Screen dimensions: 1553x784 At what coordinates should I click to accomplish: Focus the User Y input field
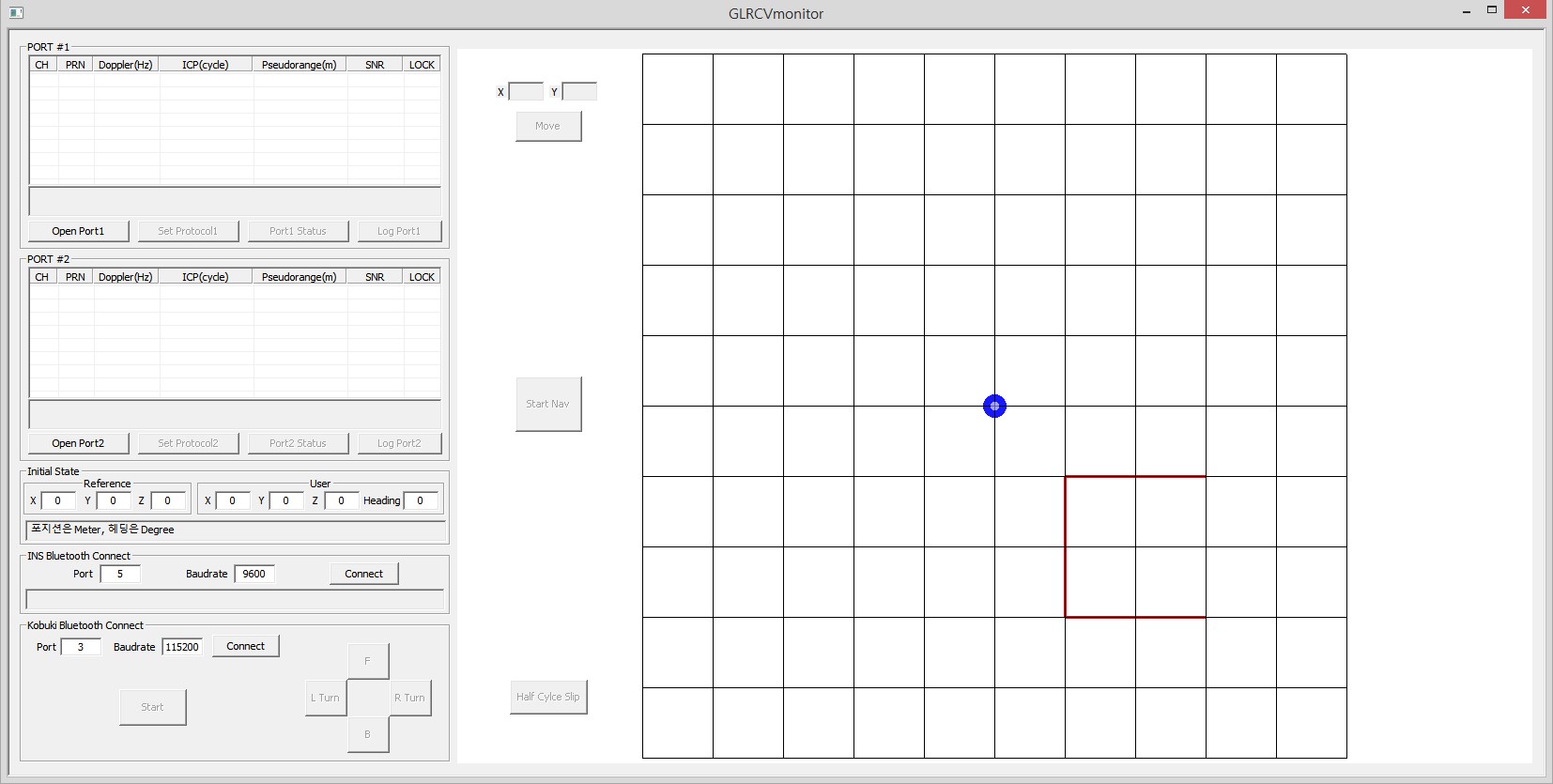(285, 500)
